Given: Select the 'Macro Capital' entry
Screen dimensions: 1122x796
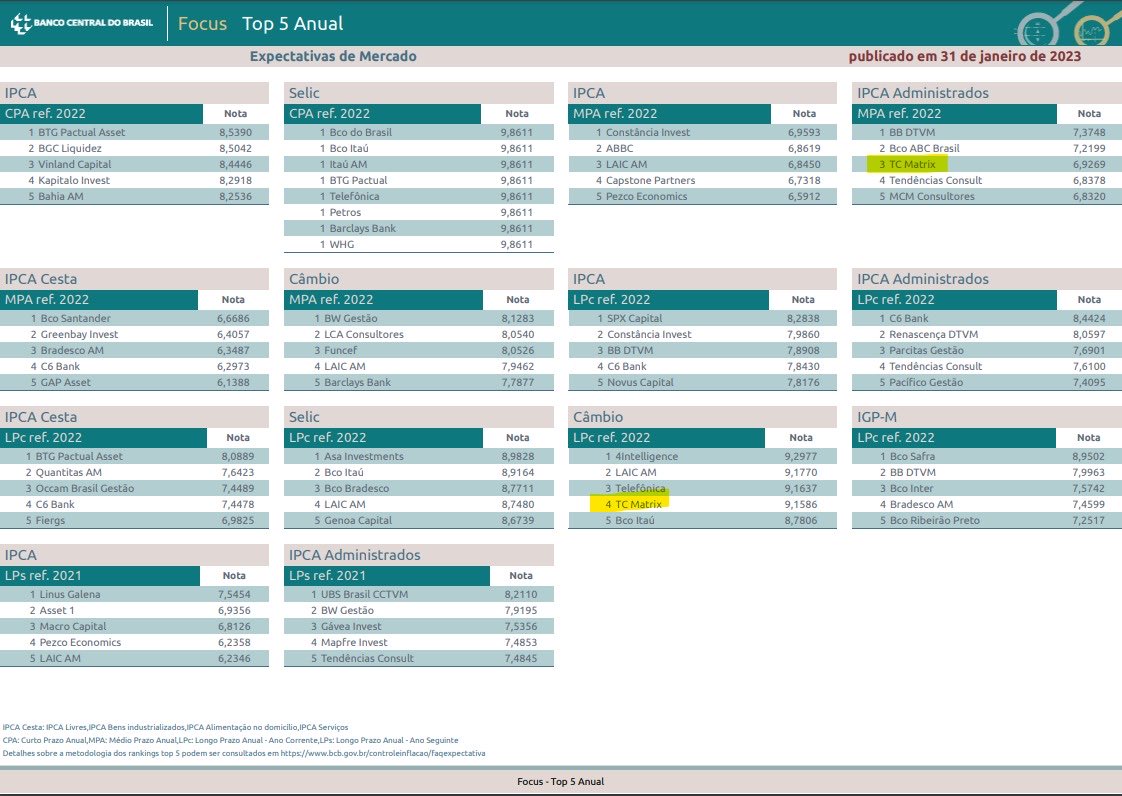Looking at the screenshot, I should coord(72,626).
